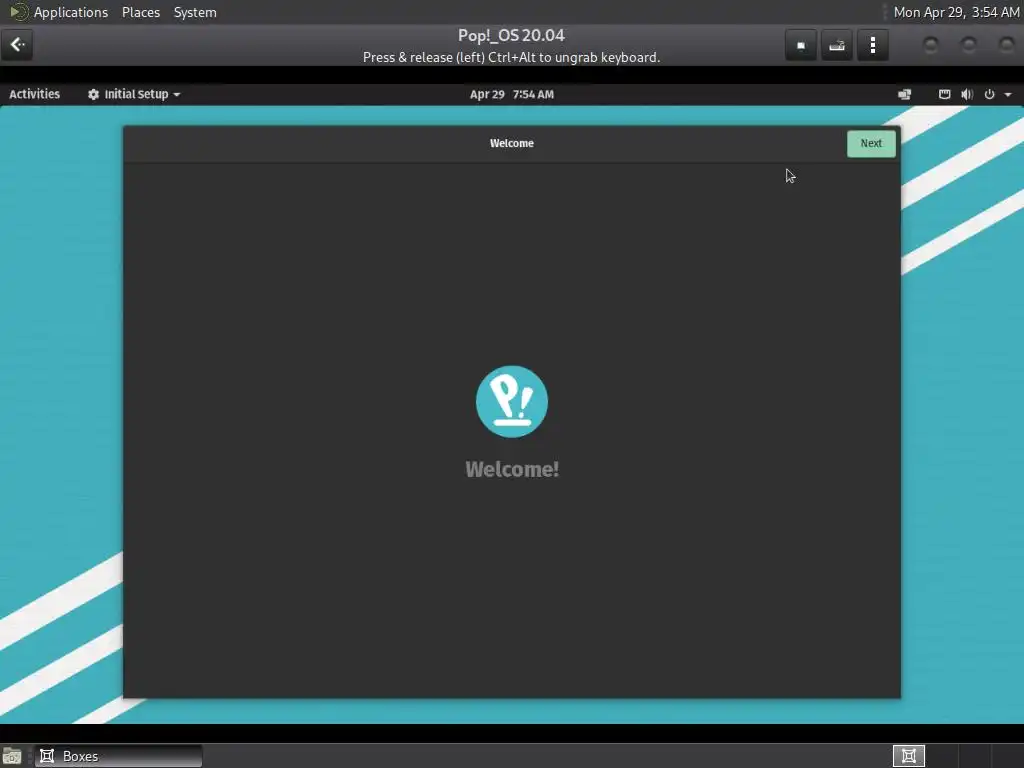Click the stop/fullscreen square button in Boxes header
Image resolution: width=1024 pixels, height=768 pixels.
801,46
